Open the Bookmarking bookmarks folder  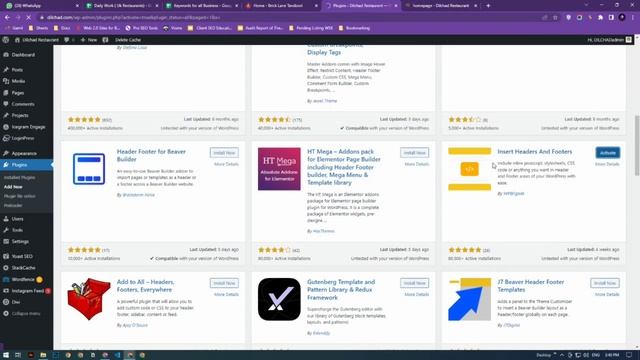pyautogui.click(x=354, y=28)
